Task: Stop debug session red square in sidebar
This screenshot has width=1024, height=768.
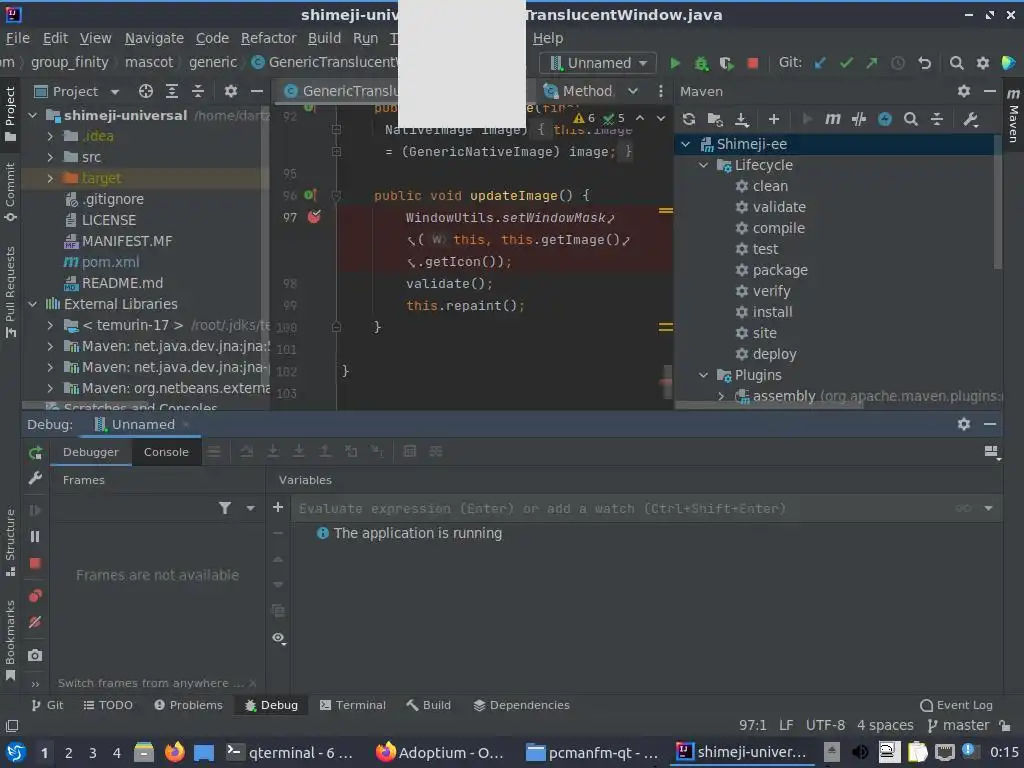Action: [x=35, y=563]
